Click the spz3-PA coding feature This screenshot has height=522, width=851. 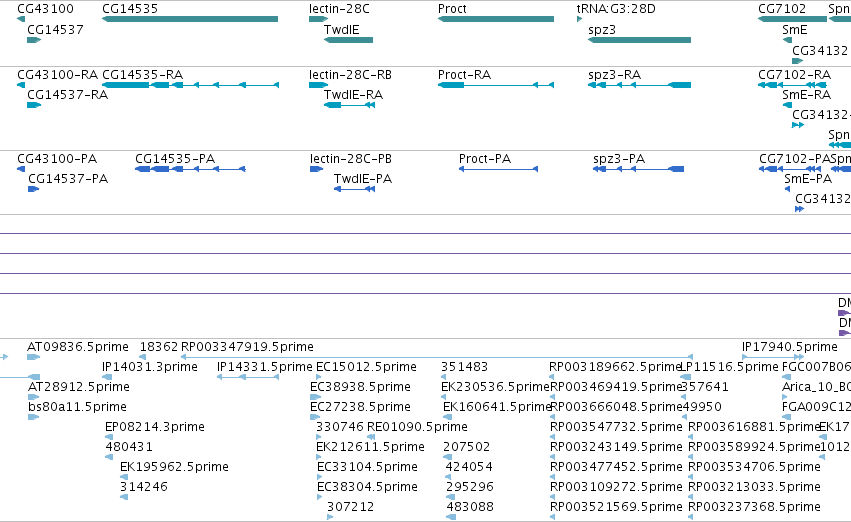tap(638, 169)
